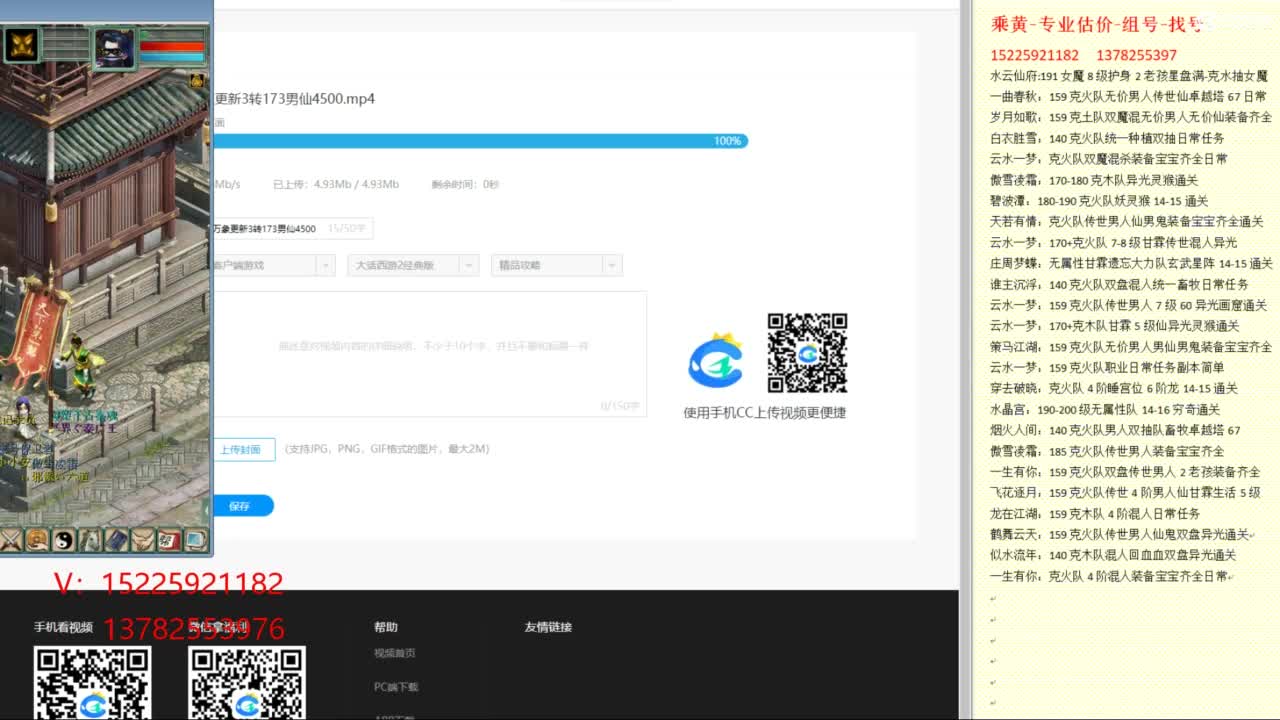This screenshot has width=1280, height=720.
Task: Click the 烟火人间 line in document
Action: tap(1115, 430)
